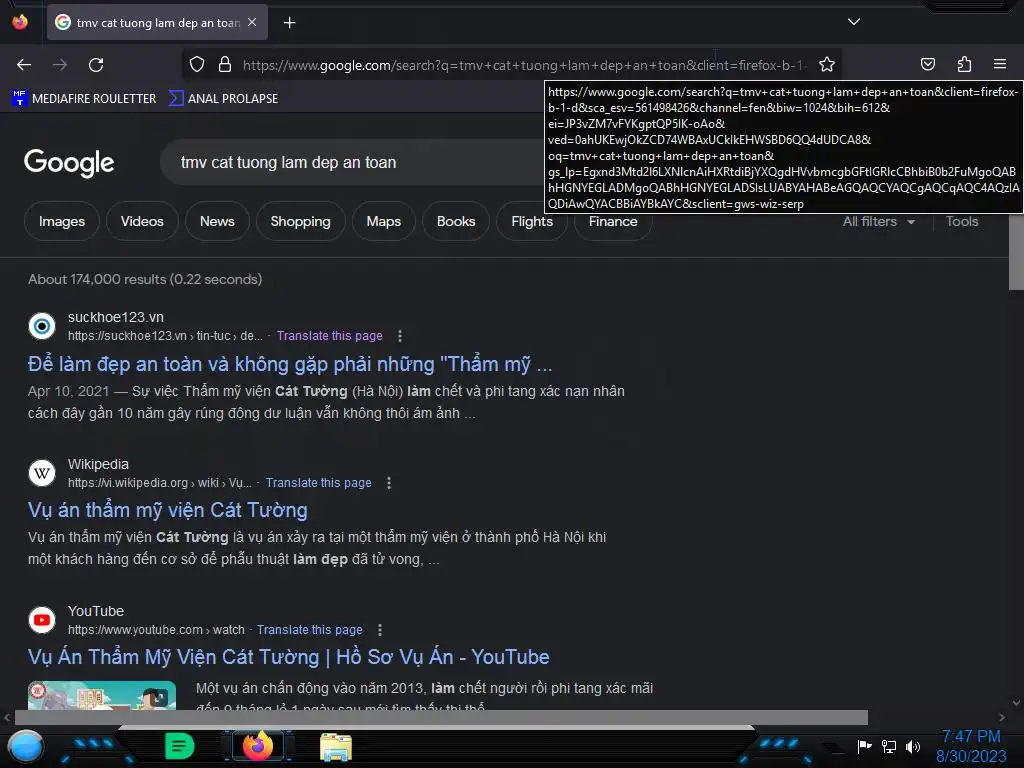Expand the list all tabs chevron

coord(854,22)
